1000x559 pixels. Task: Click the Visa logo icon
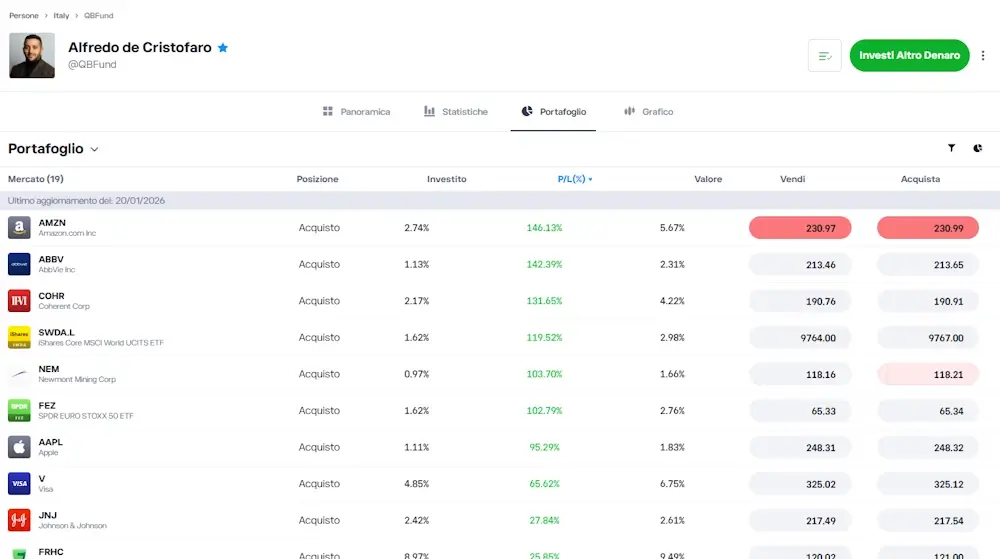point(19,484)
